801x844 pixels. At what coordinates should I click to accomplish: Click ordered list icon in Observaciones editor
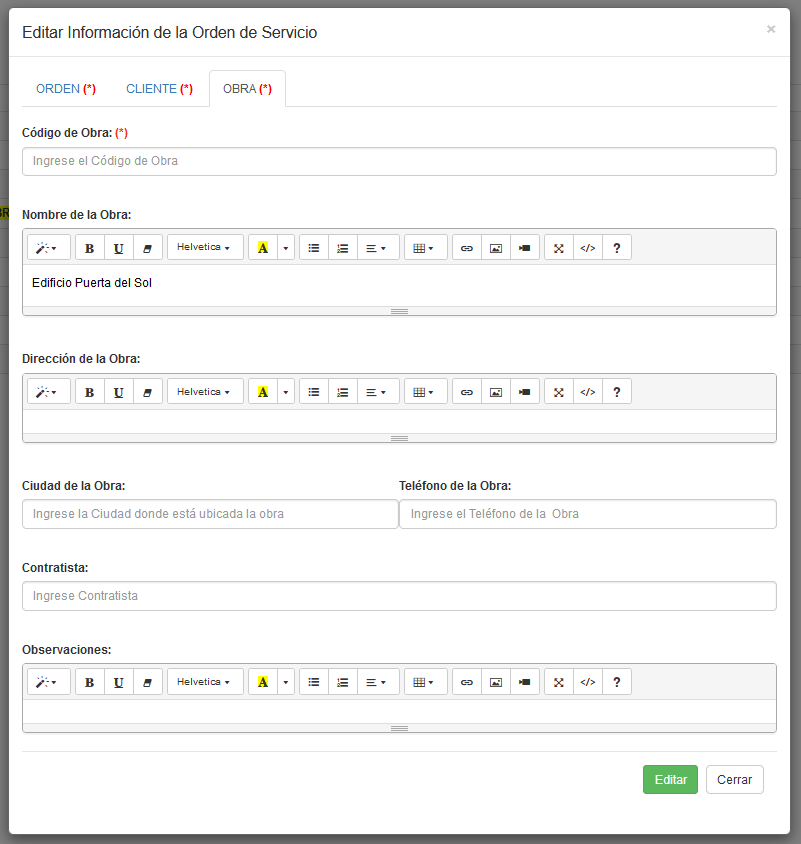click(x=343, y=682)
